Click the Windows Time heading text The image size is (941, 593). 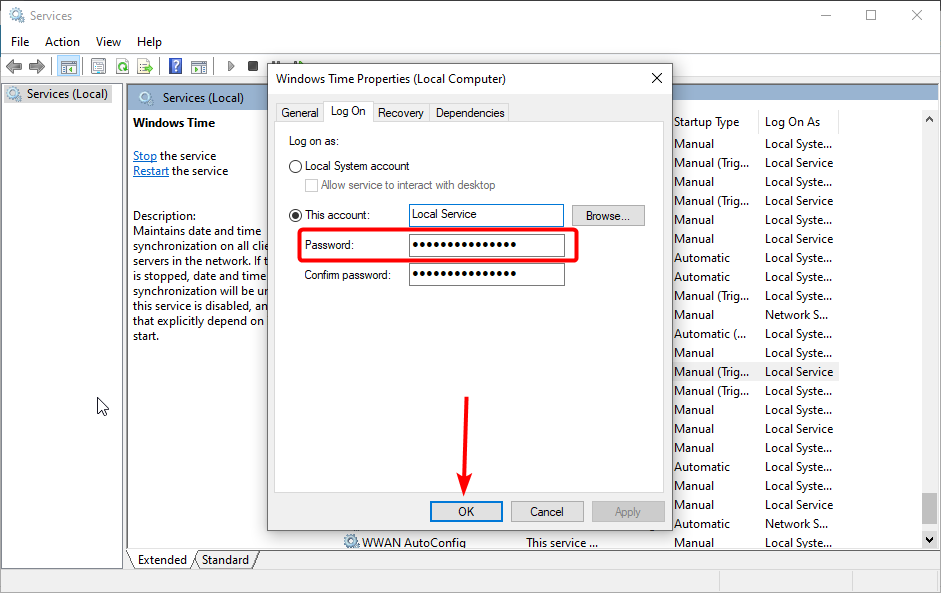pos(174,123)
